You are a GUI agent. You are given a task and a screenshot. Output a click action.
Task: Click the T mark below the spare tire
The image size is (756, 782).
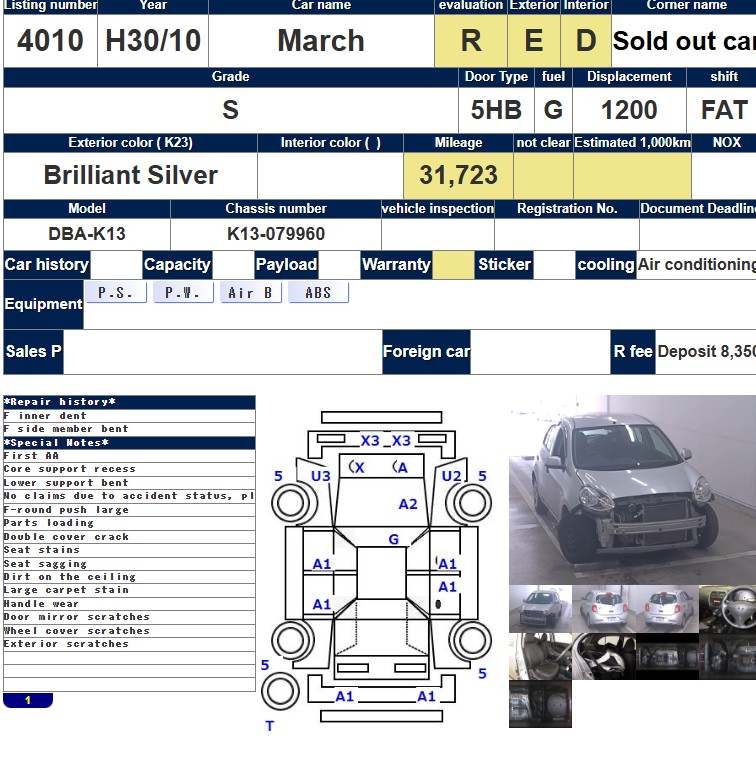click(270, 726)
